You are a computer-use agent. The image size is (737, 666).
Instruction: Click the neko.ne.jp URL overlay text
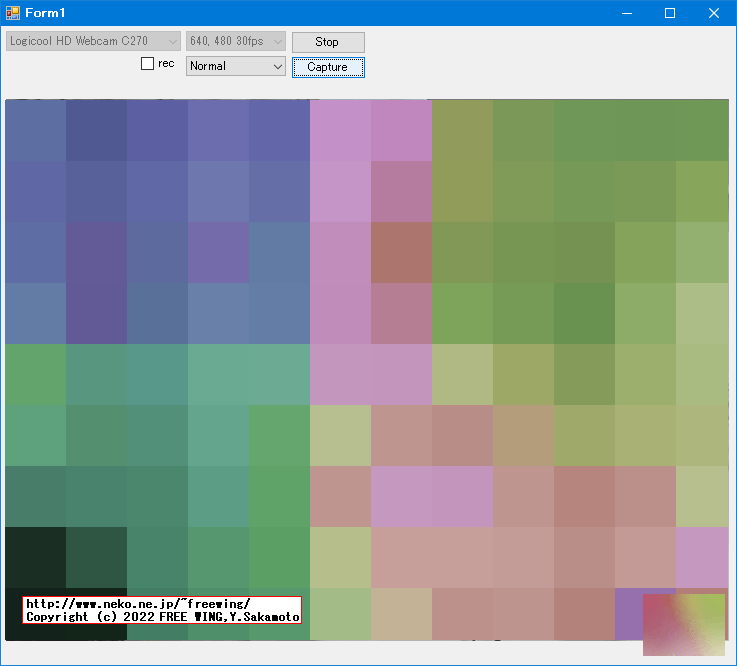coord(138,604)
